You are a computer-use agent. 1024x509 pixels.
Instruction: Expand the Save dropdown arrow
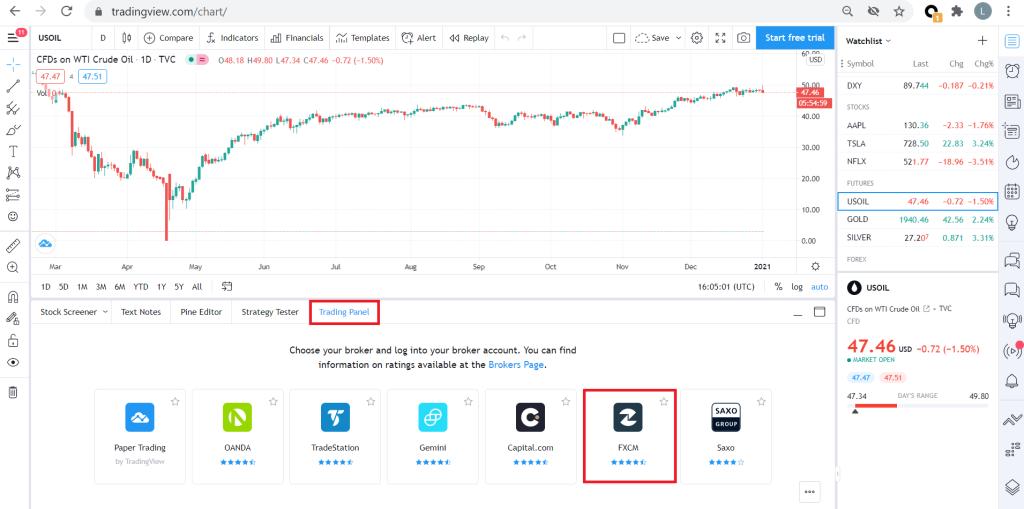coord(679,38)
